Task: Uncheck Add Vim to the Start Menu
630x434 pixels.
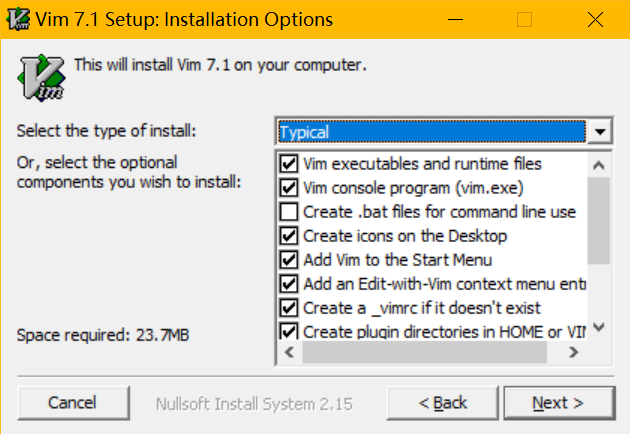Action: (289, 259)
